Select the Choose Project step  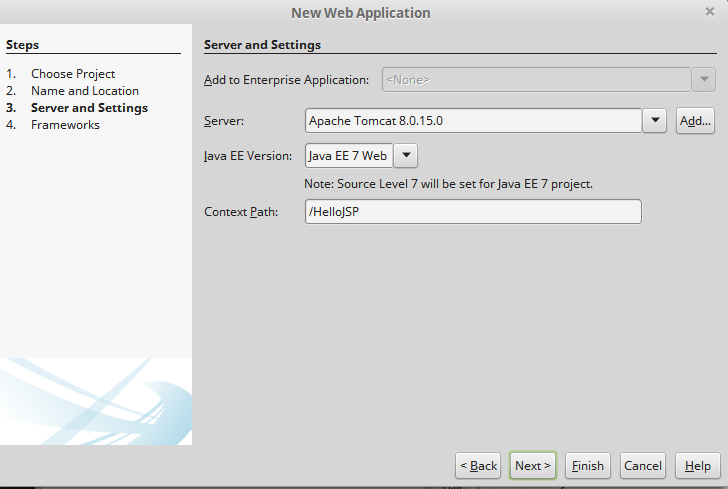coord(73,74)
